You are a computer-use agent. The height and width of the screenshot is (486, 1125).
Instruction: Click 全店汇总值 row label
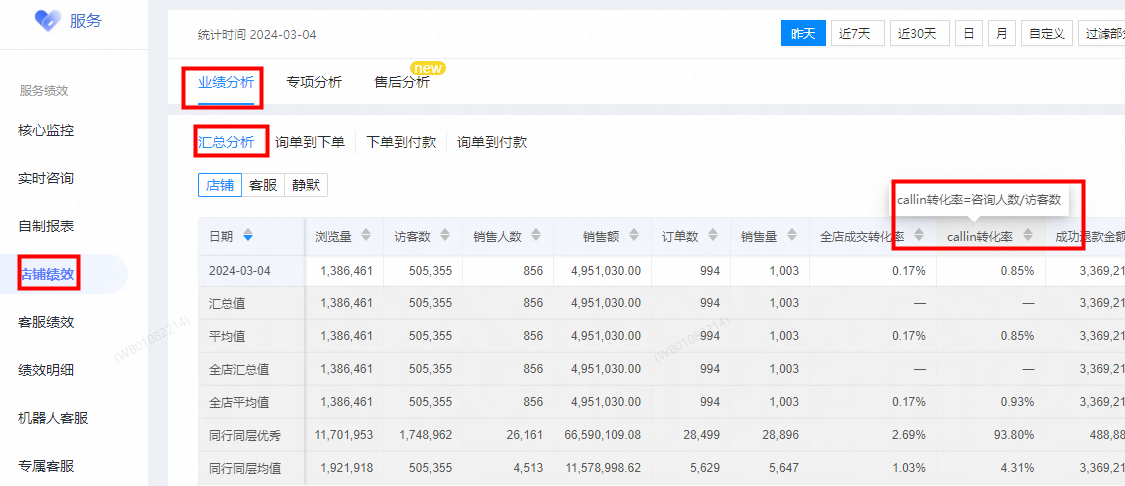[239, 369]
